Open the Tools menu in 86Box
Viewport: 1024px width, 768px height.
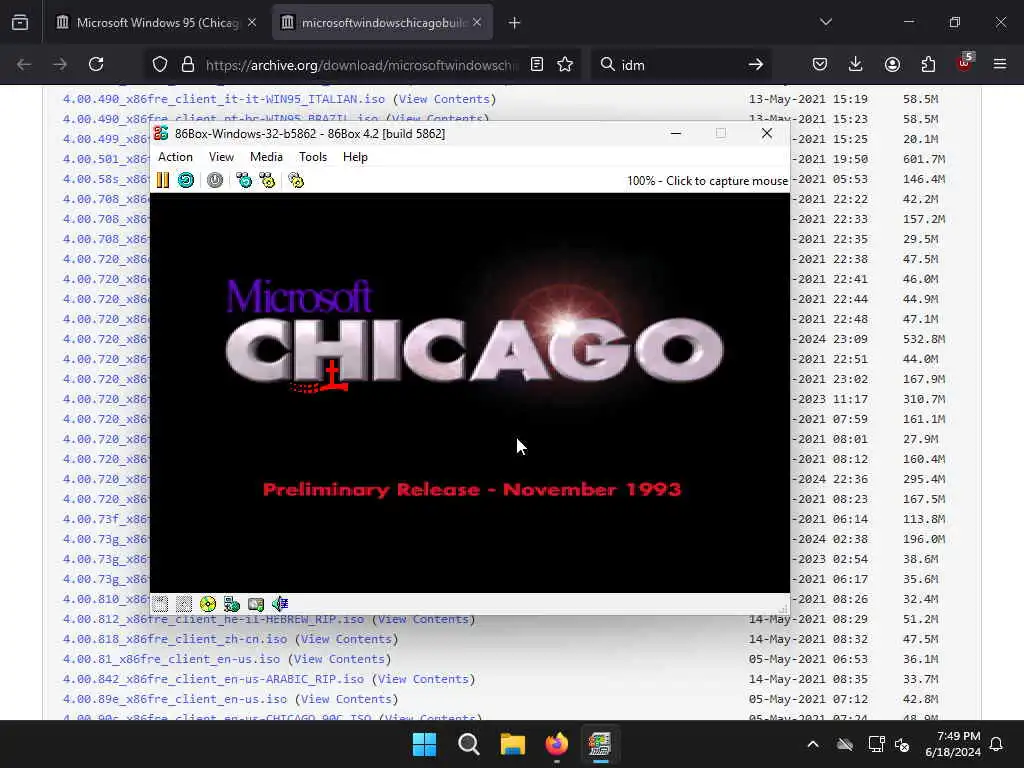pos(313,157)
